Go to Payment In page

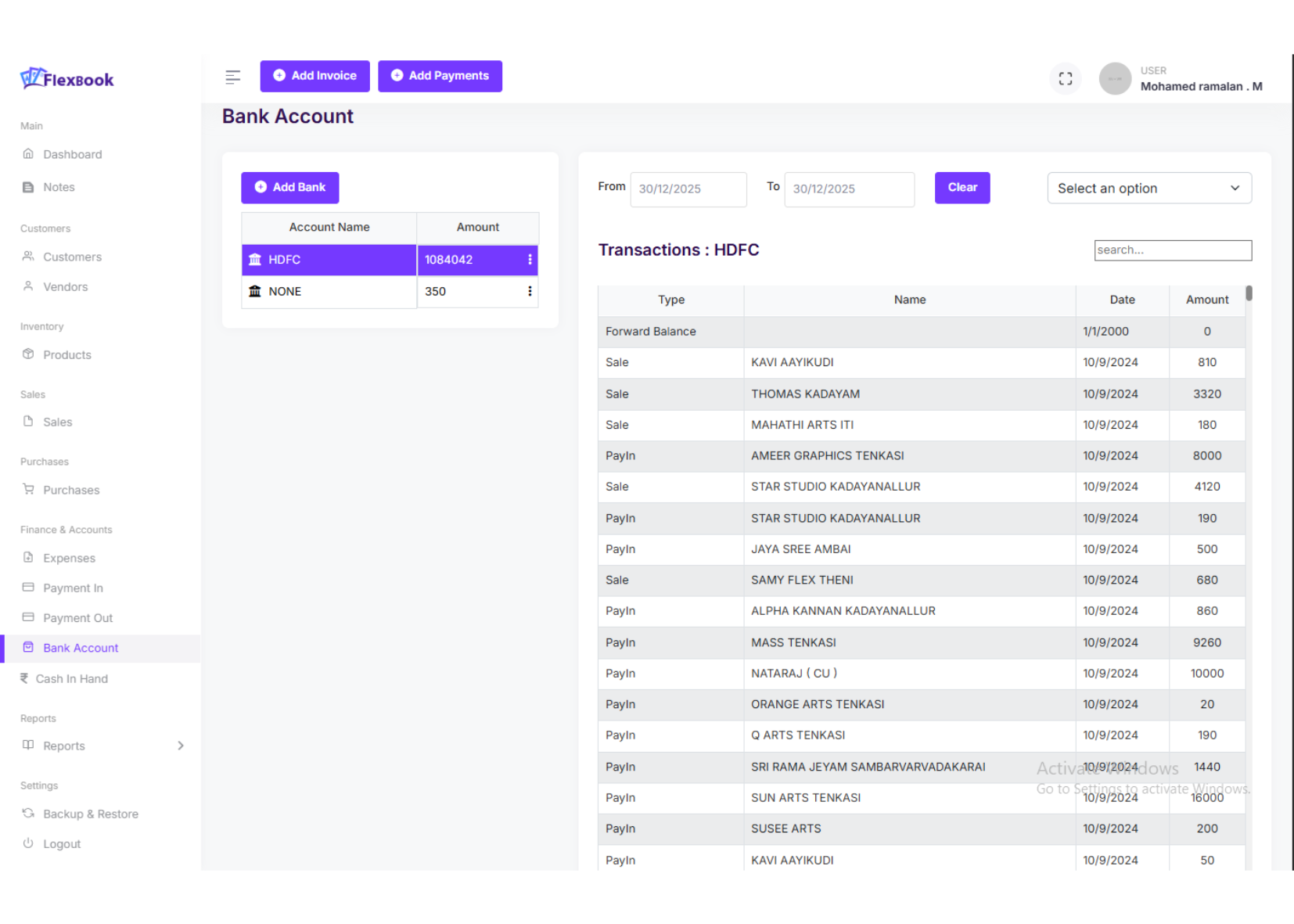click(73, 588)
